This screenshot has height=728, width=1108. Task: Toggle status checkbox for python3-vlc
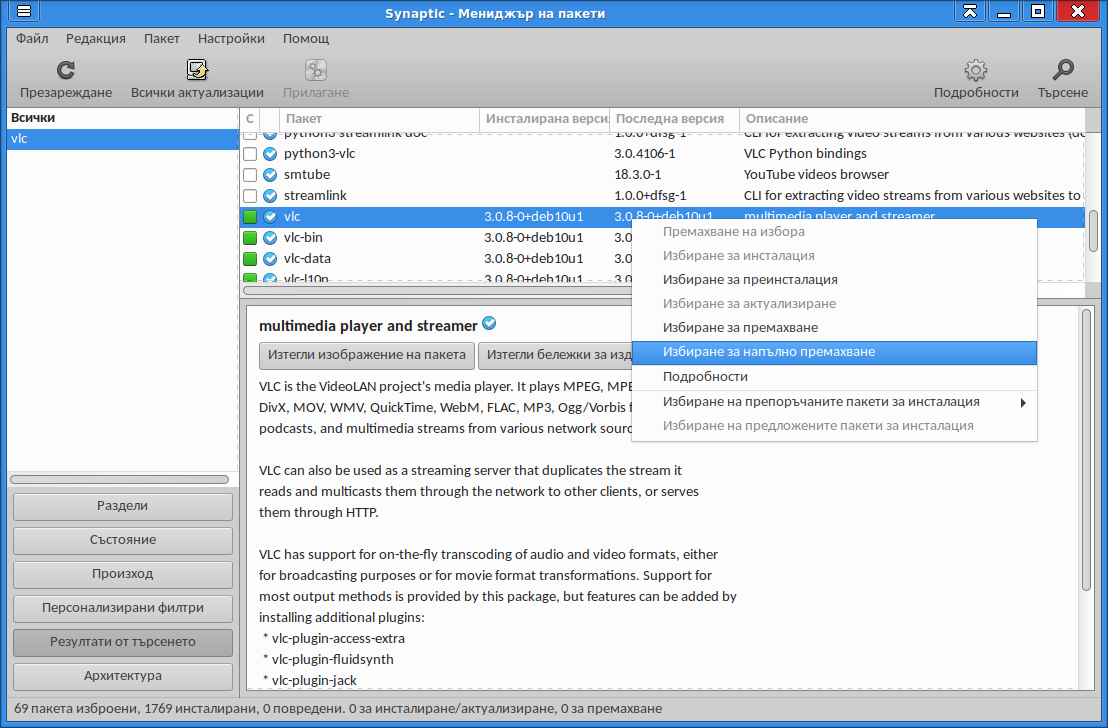coord(250,153)
